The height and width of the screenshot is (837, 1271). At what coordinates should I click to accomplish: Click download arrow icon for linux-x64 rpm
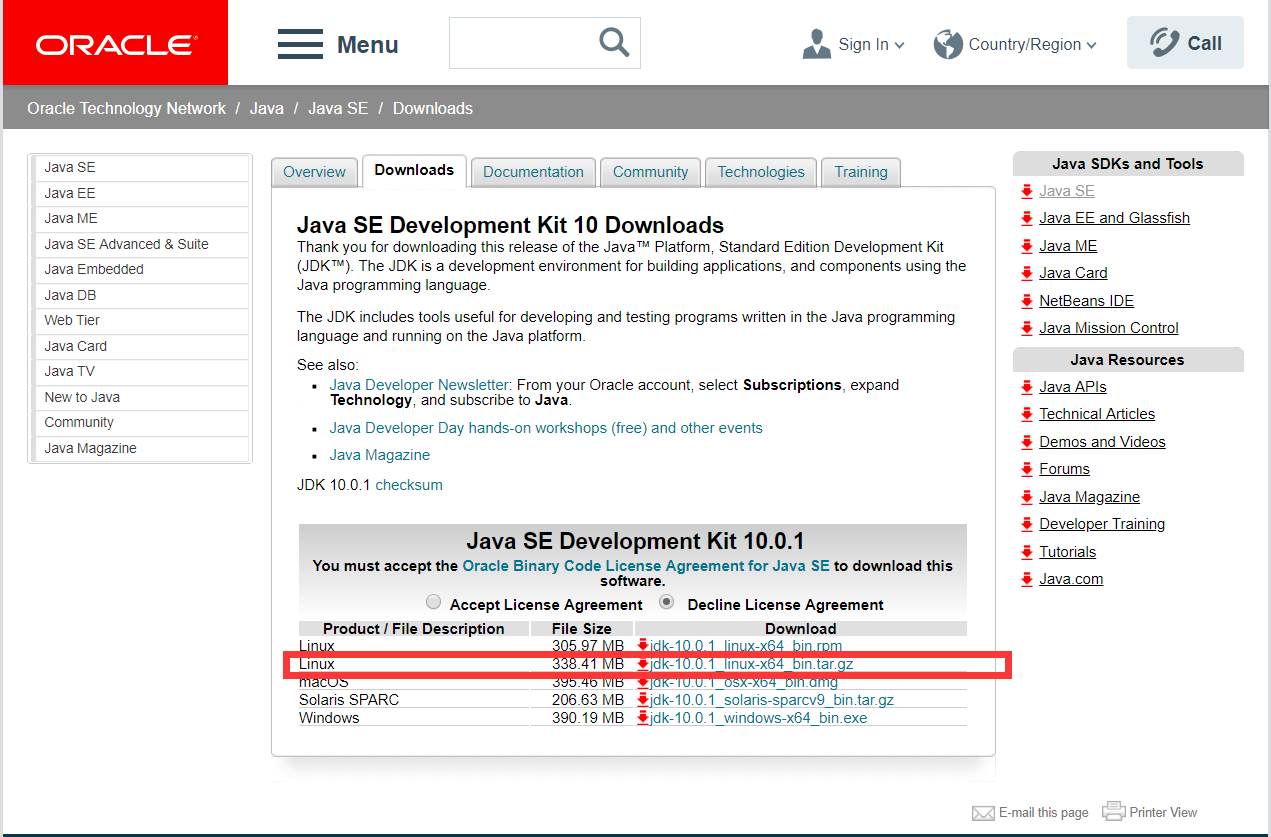643,646
